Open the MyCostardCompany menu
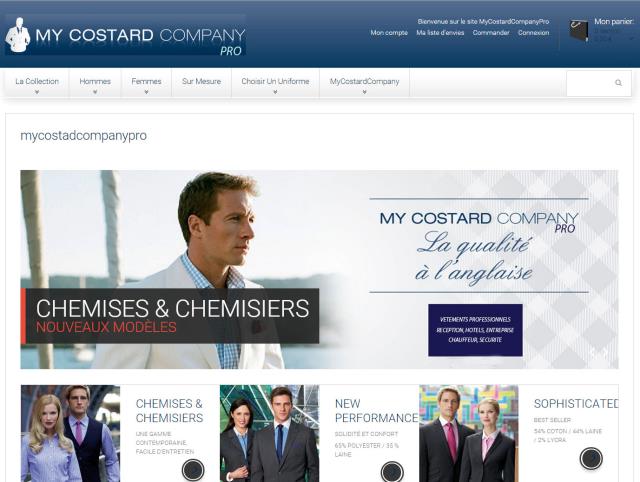The width and height of the screenshot is (640, 482). pyautogui.click(x=364, y=84)
